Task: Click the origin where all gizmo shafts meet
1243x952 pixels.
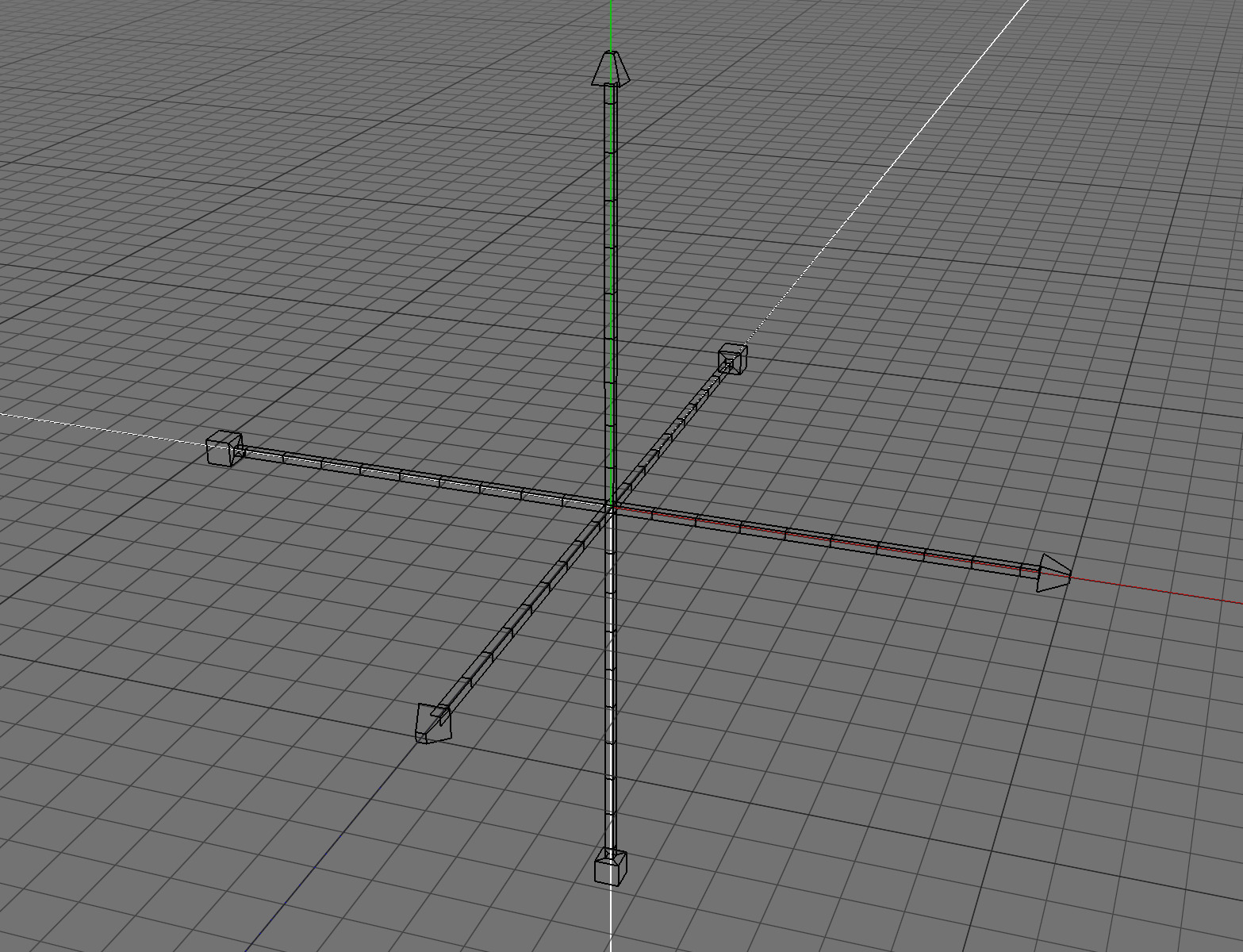Action: point(611,506)
